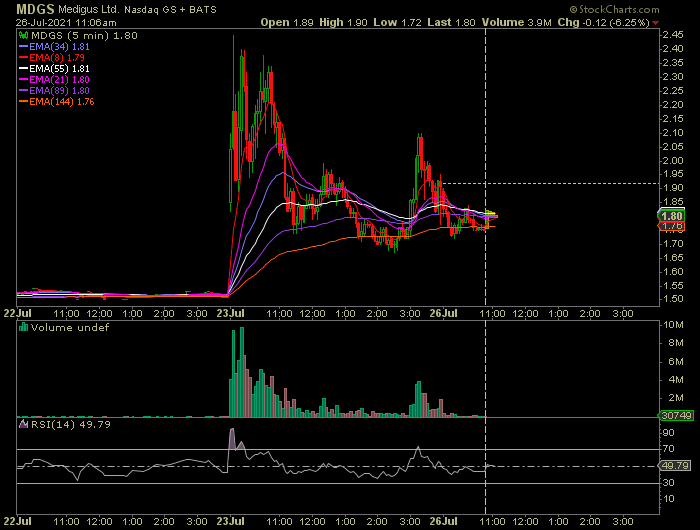Click the MDGS ticker symbol in header
Viewport: 700px width, 530px height.
[35, 9]
